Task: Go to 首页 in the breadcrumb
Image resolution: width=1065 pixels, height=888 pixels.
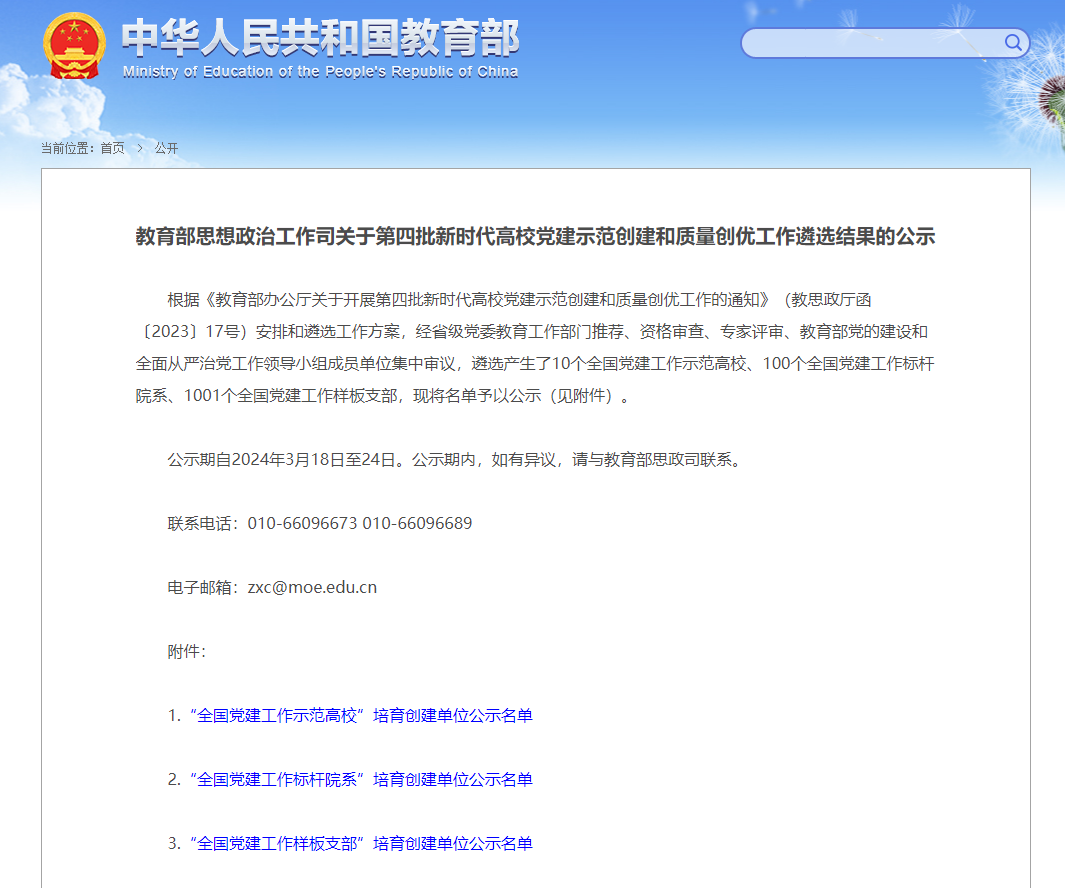Action: 113,148
